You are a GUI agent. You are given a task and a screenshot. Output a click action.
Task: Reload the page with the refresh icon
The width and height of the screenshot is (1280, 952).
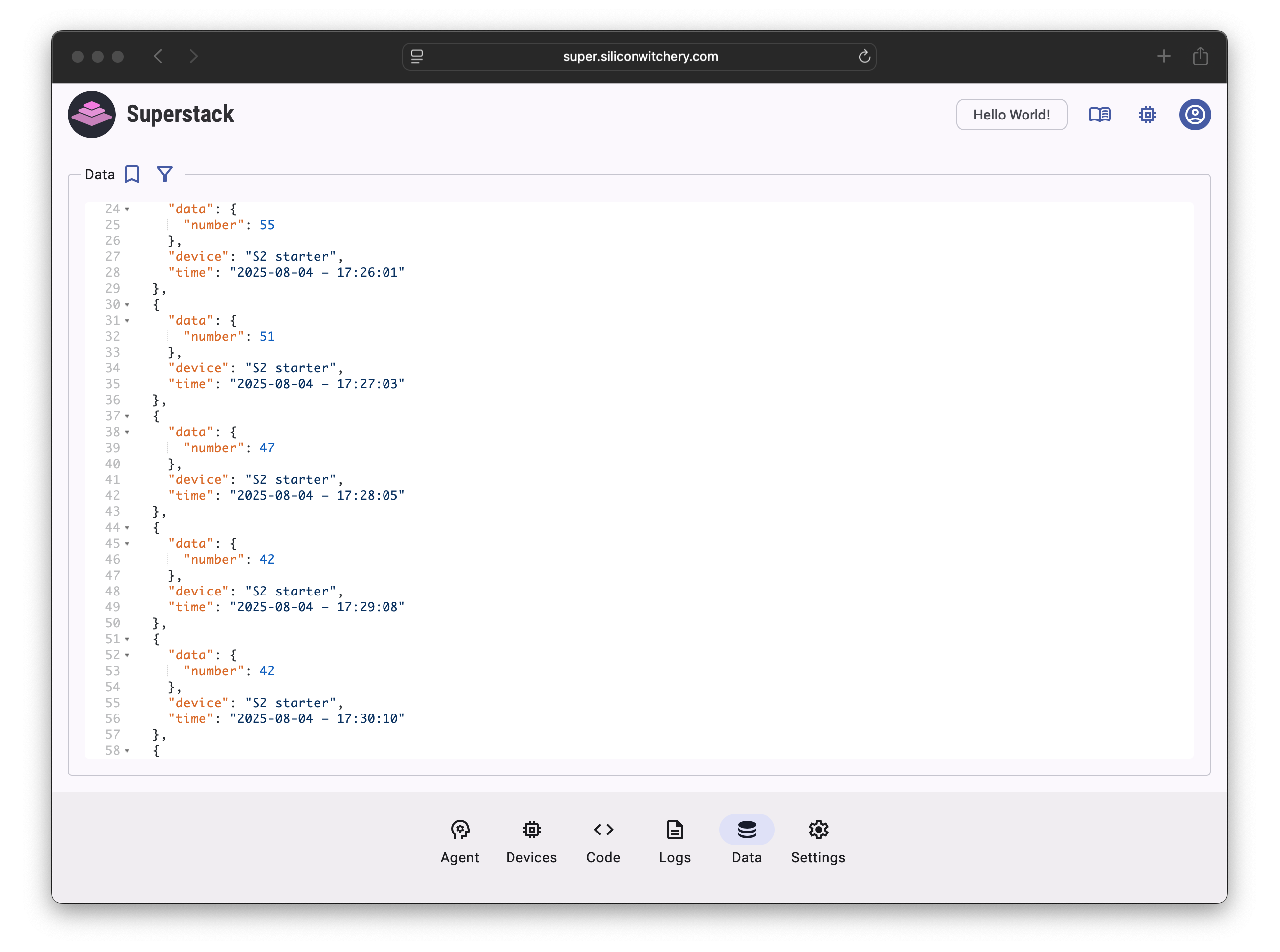[864, 56]
